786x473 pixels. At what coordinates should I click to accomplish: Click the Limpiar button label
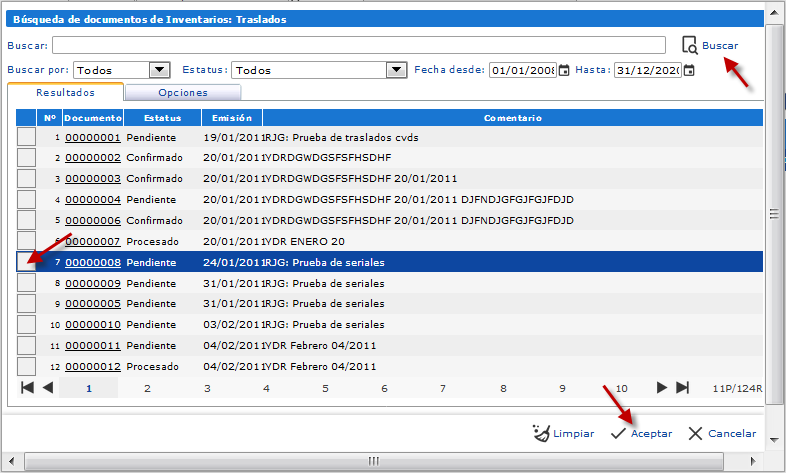tap(573, 433)
